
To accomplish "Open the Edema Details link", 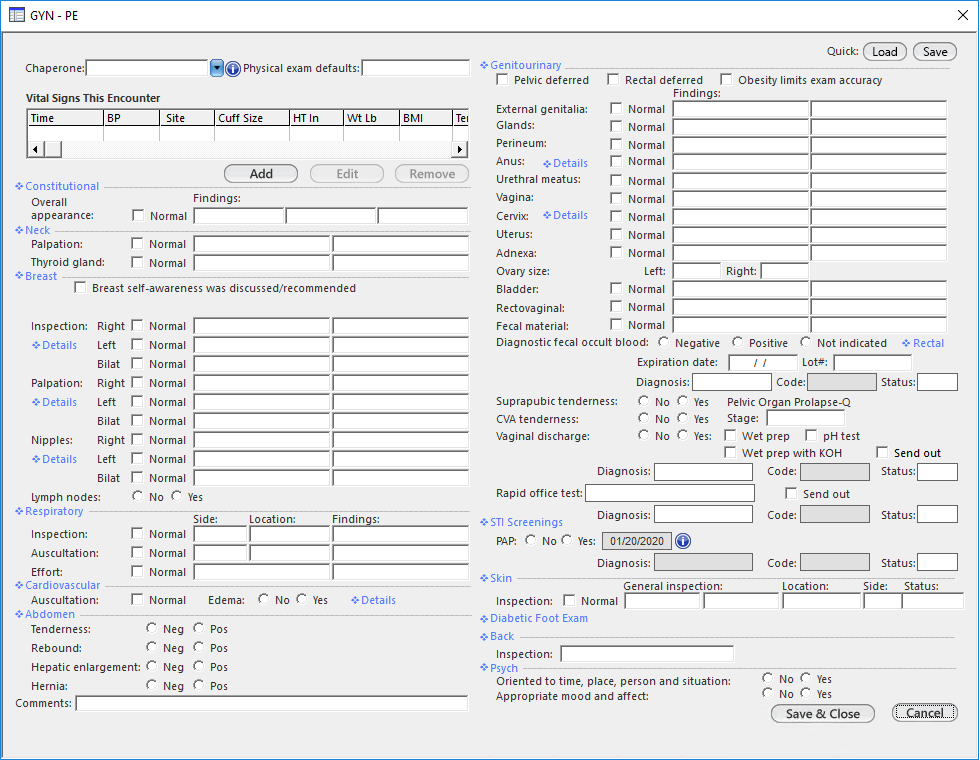I will click(x=373, y=601).
